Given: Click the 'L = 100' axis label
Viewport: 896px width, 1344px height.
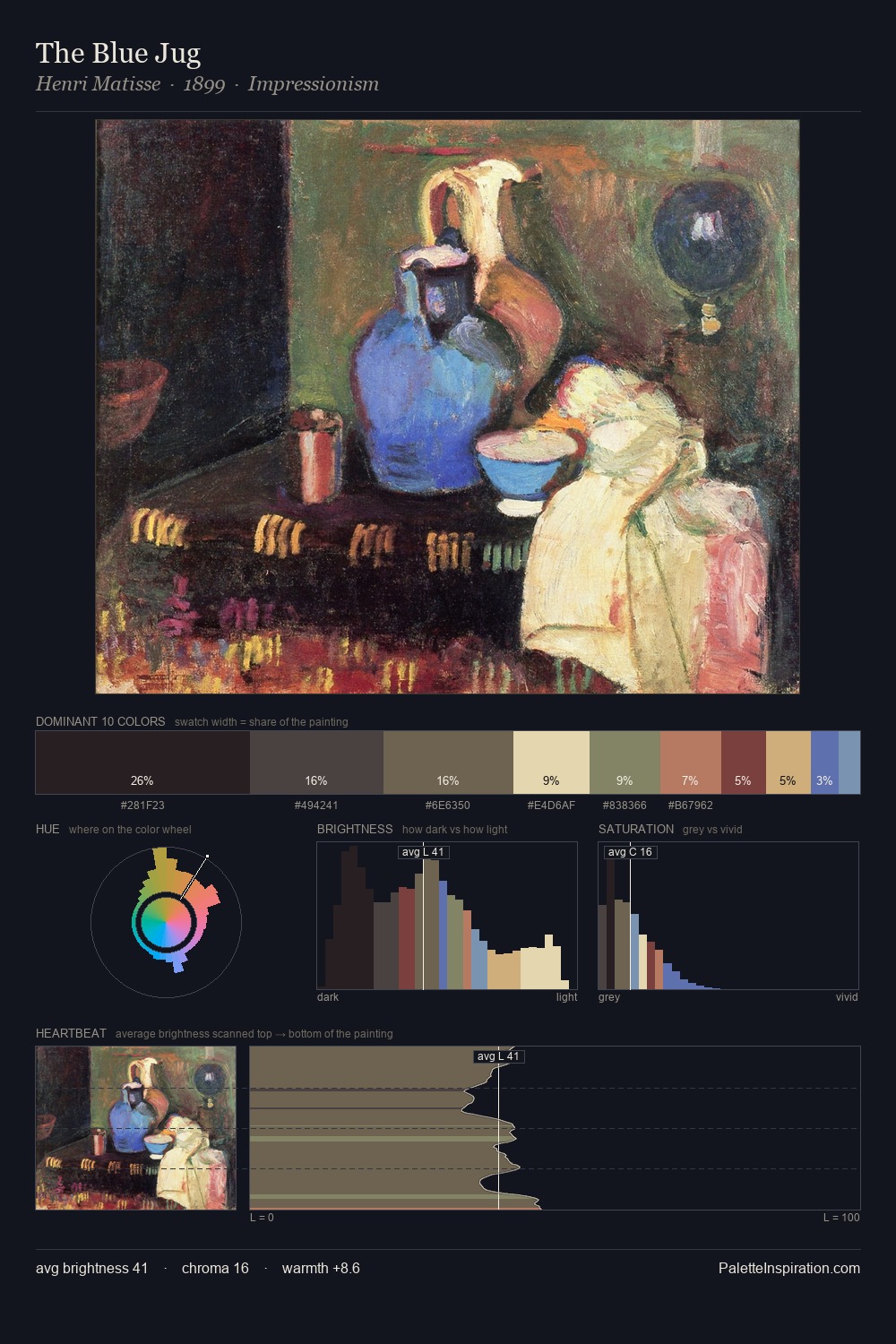Looking at the screenshot, I should coord(841,1218).
